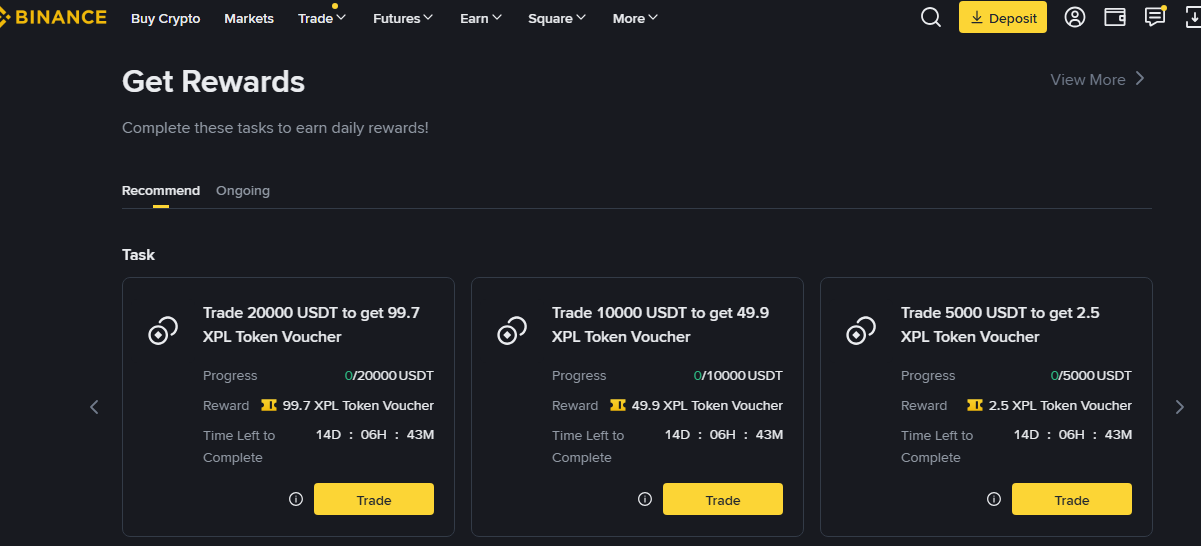
Task: Expand the Futures dropdown menu
Action: tap(403, 18)
